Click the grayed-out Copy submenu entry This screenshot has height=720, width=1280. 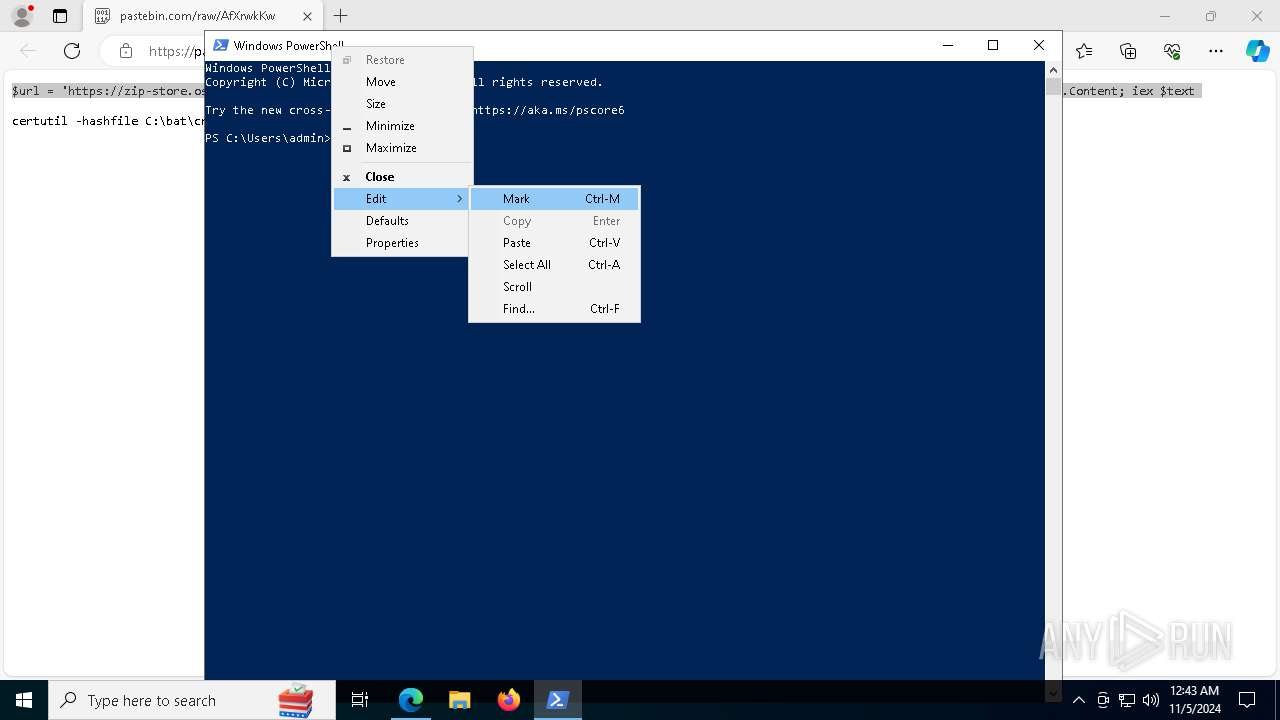tap(554, 221)
